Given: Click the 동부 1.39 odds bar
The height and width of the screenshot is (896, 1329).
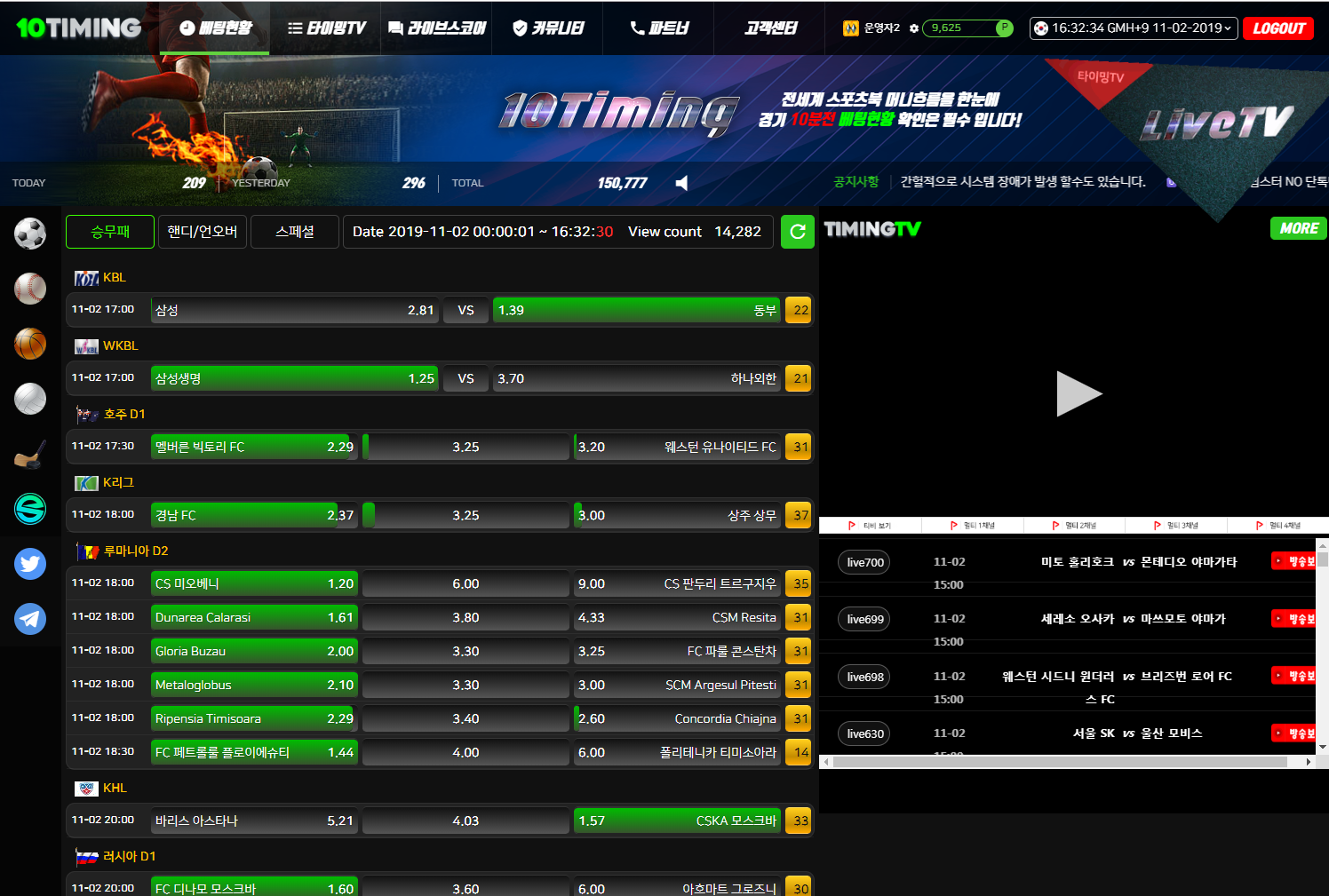Looking at the screenshot, I should point(636,310).
